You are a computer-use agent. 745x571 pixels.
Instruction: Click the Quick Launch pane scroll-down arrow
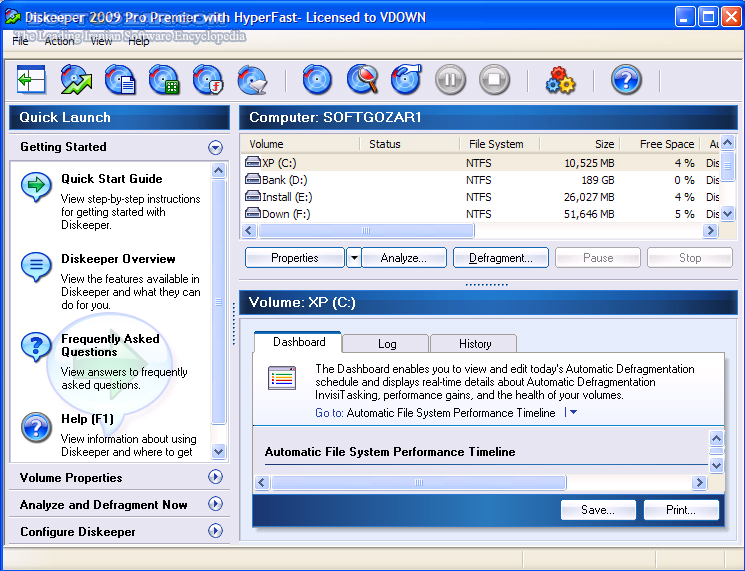219,451
